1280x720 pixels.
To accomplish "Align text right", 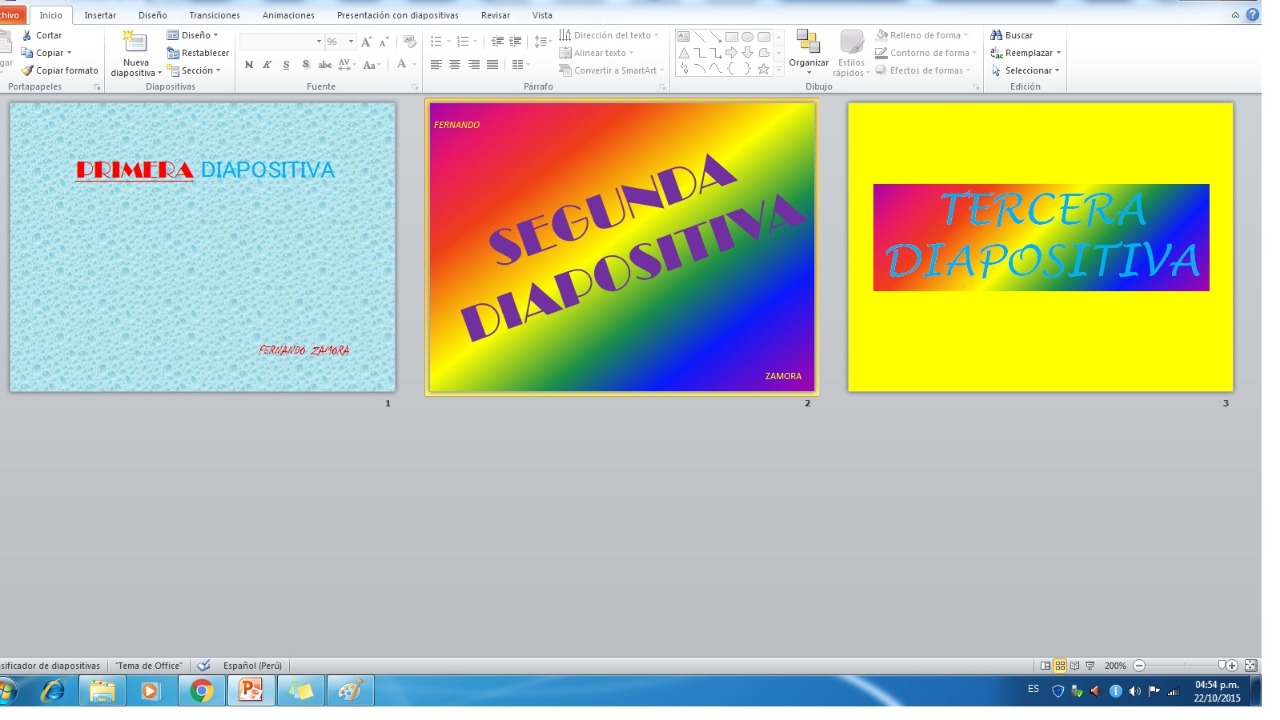I will [x=474, y=65].
